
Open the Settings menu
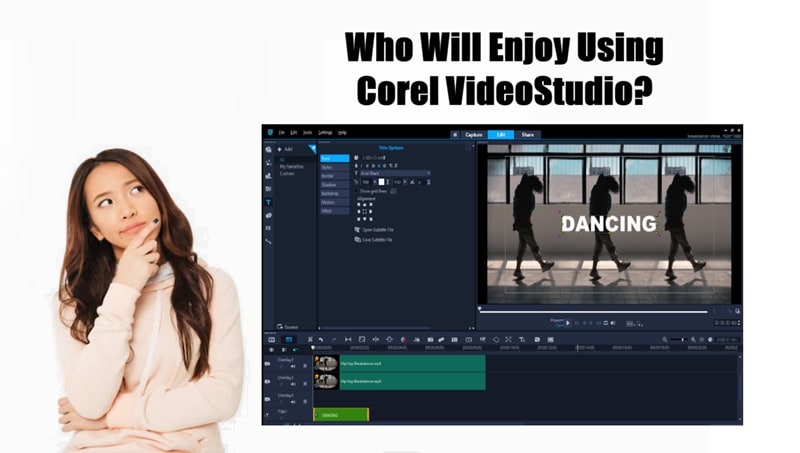point(325,133)
